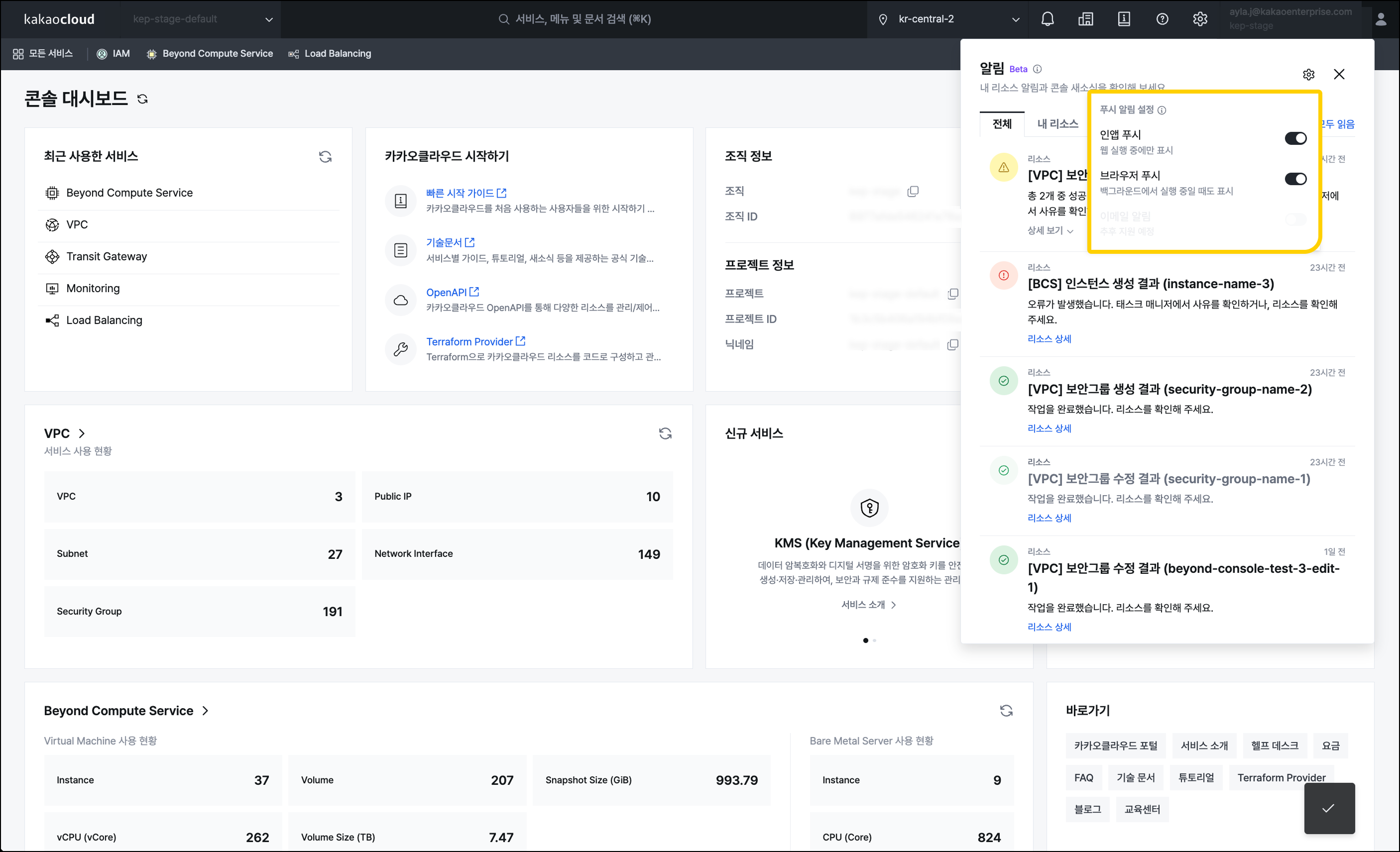The image size is (1400, 852).
Task: Open 리소스 상세 for instance-name-3 notification
Action: coord(1050,339)
